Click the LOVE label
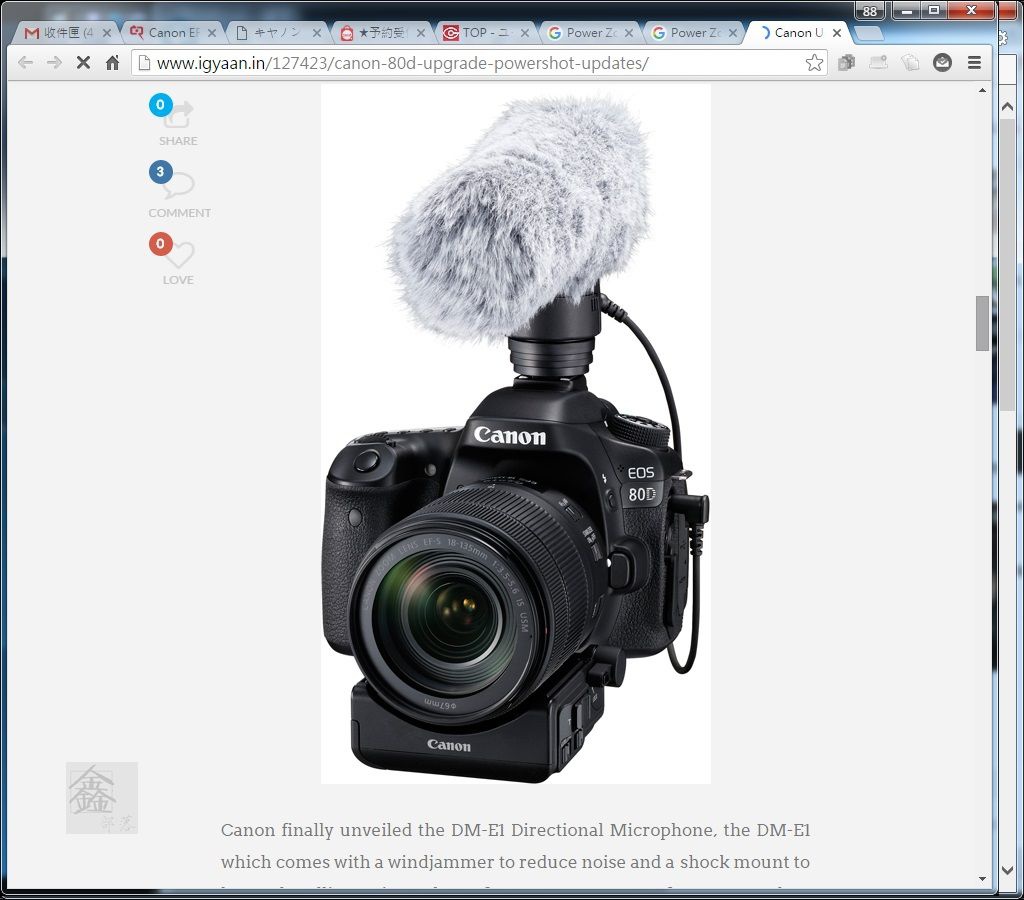This screenshot has height=900, width=1024. pos(178,280)
